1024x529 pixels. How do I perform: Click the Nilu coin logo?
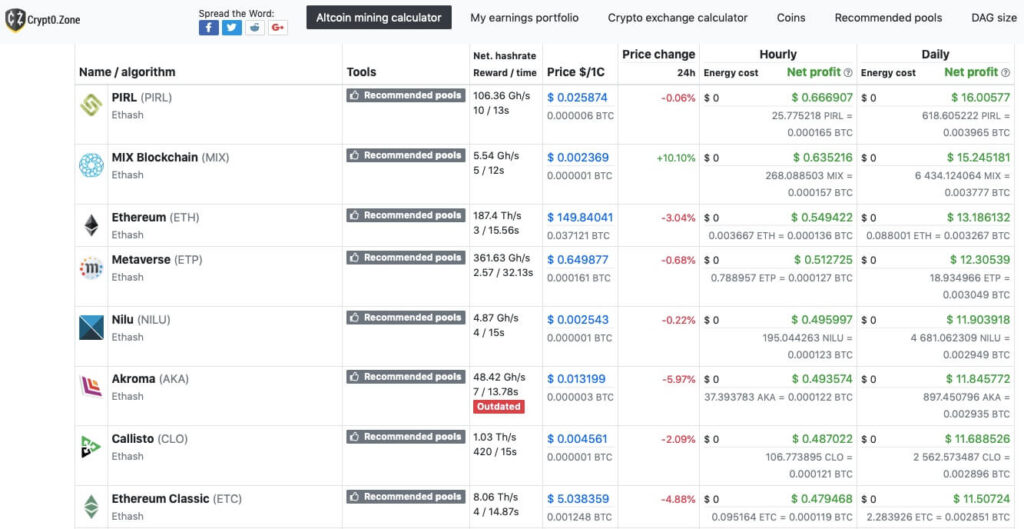(x=91, y=328)
